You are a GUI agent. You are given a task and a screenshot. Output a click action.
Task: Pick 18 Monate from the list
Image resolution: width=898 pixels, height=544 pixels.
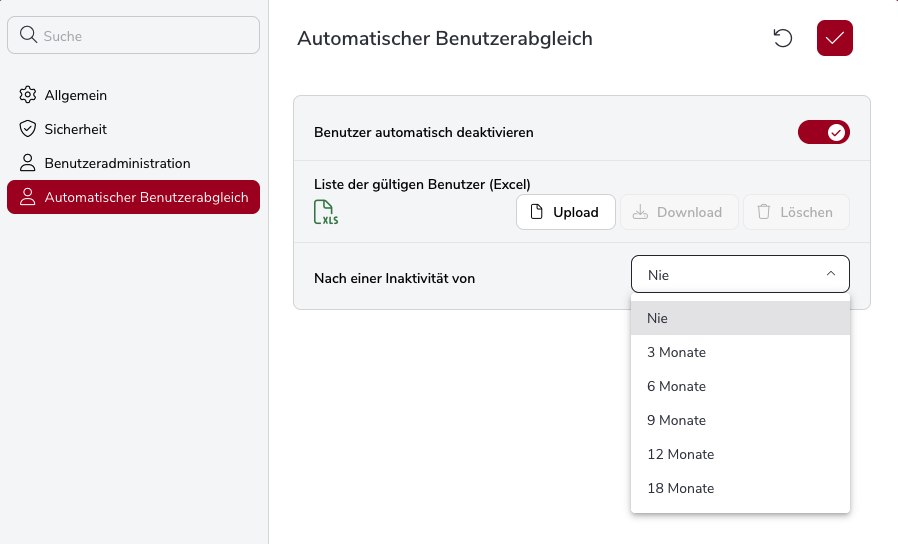[681, 488]
